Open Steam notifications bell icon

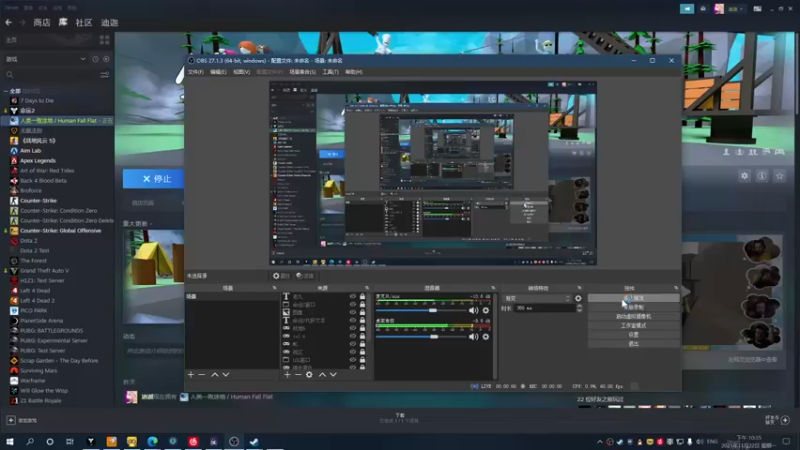[703, 9]
